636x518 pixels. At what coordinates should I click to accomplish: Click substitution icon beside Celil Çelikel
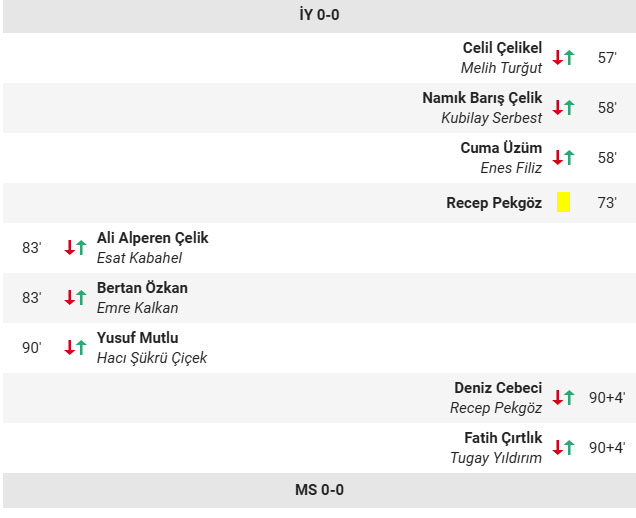564,58
